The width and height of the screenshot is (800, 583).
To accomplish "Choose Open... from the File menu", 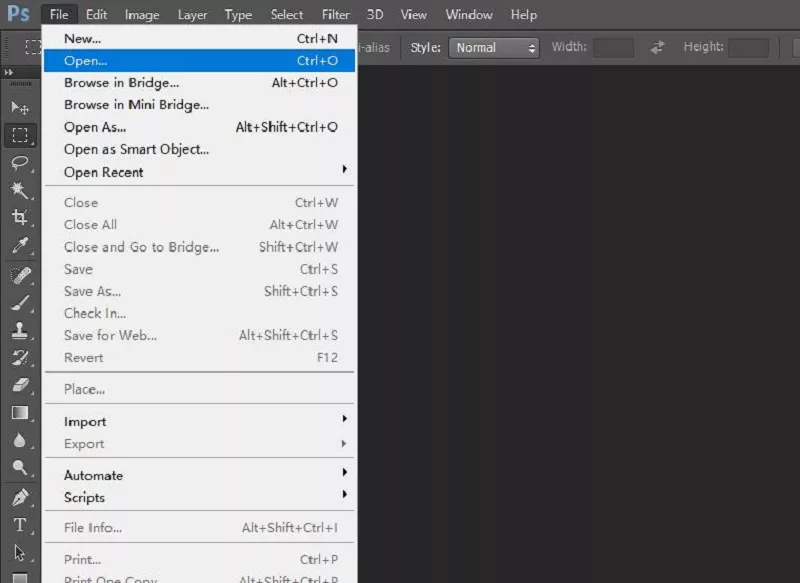I will point(199,61).
